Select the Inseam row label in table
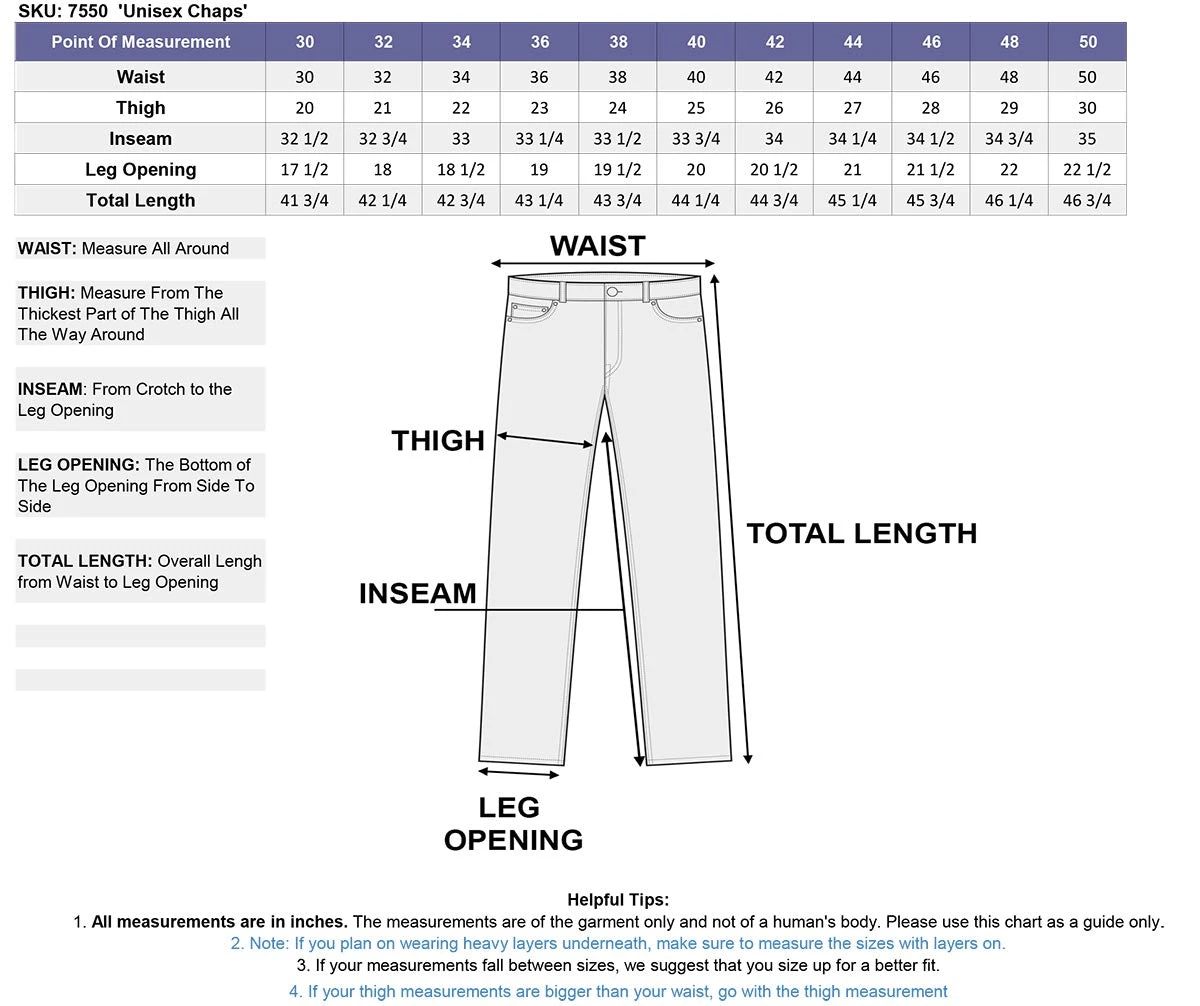This screenshot has height=1006, width=1200. (x=140, y=139)
